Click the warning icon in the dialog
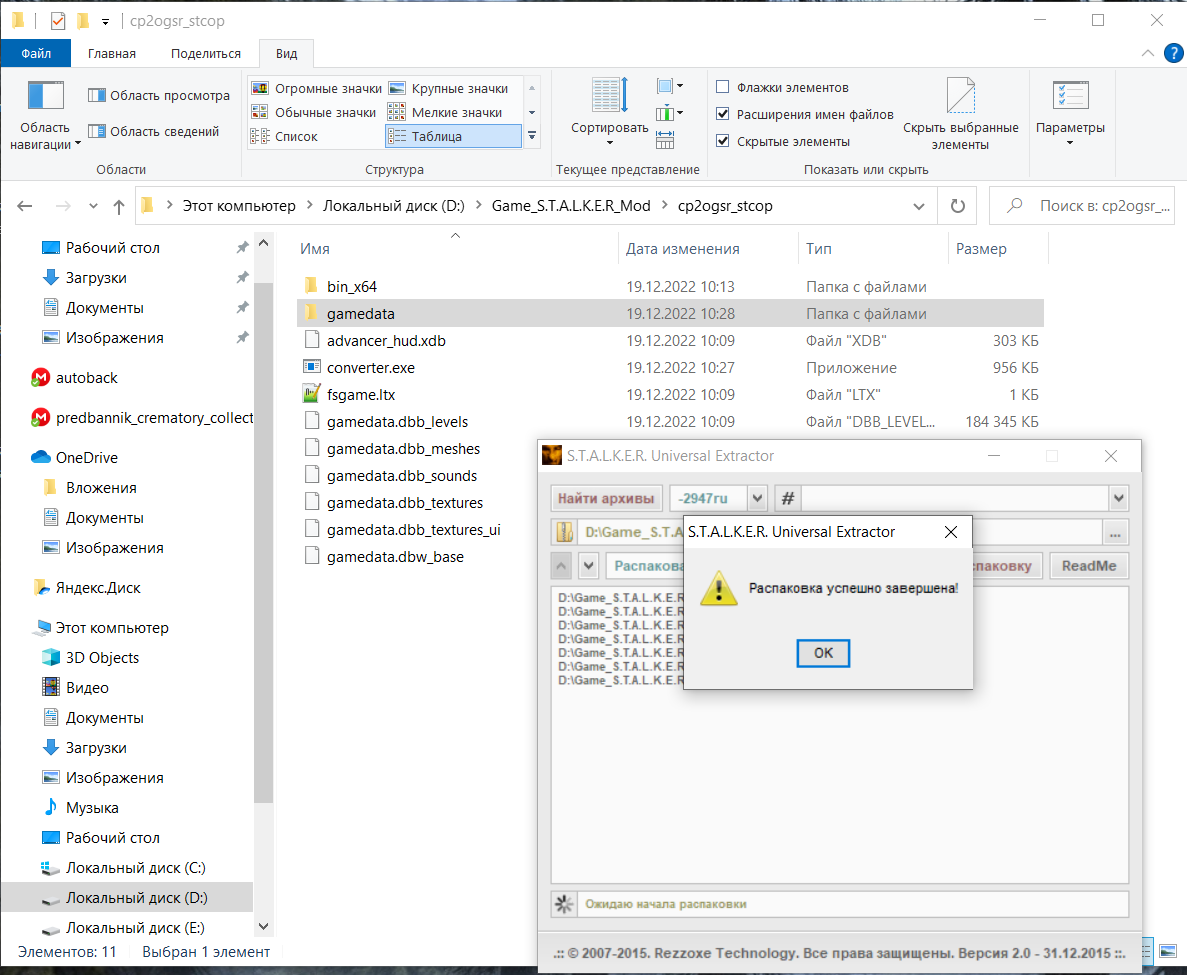Image resolution: width=1187 pixels, height=975 pixels. (718, 588)
